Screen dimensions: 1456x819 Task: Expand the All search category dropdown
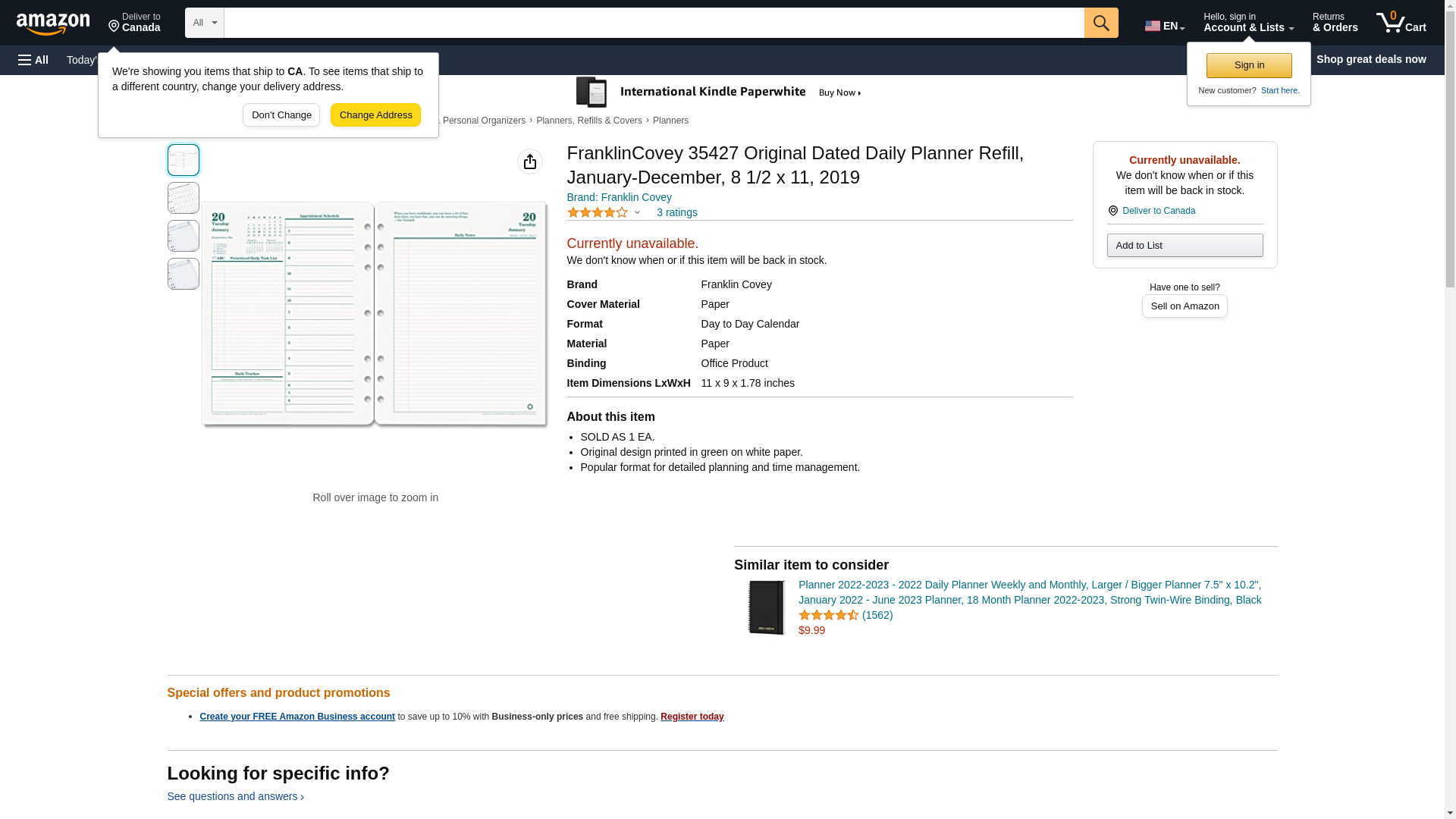point(205,23)
